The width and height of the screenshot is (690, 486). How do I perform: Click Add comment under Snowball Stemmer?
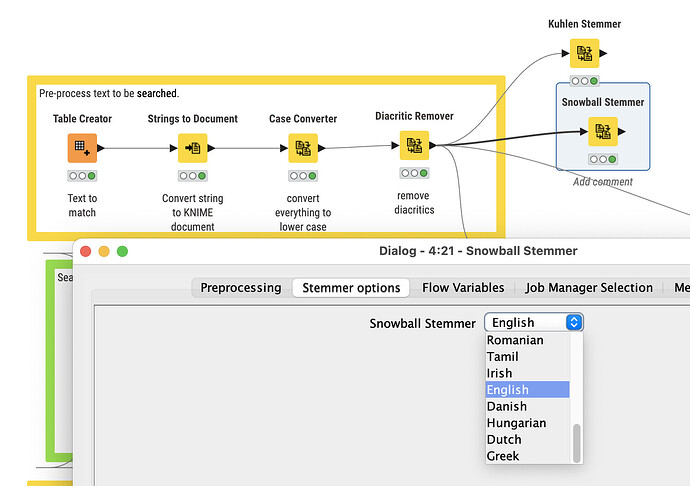pyautogui.click(x=602, y=182)
